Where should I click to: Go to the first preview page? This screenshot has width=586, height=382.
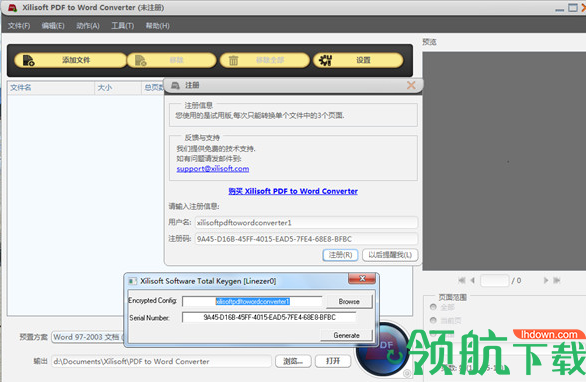[x=462, y=280]
